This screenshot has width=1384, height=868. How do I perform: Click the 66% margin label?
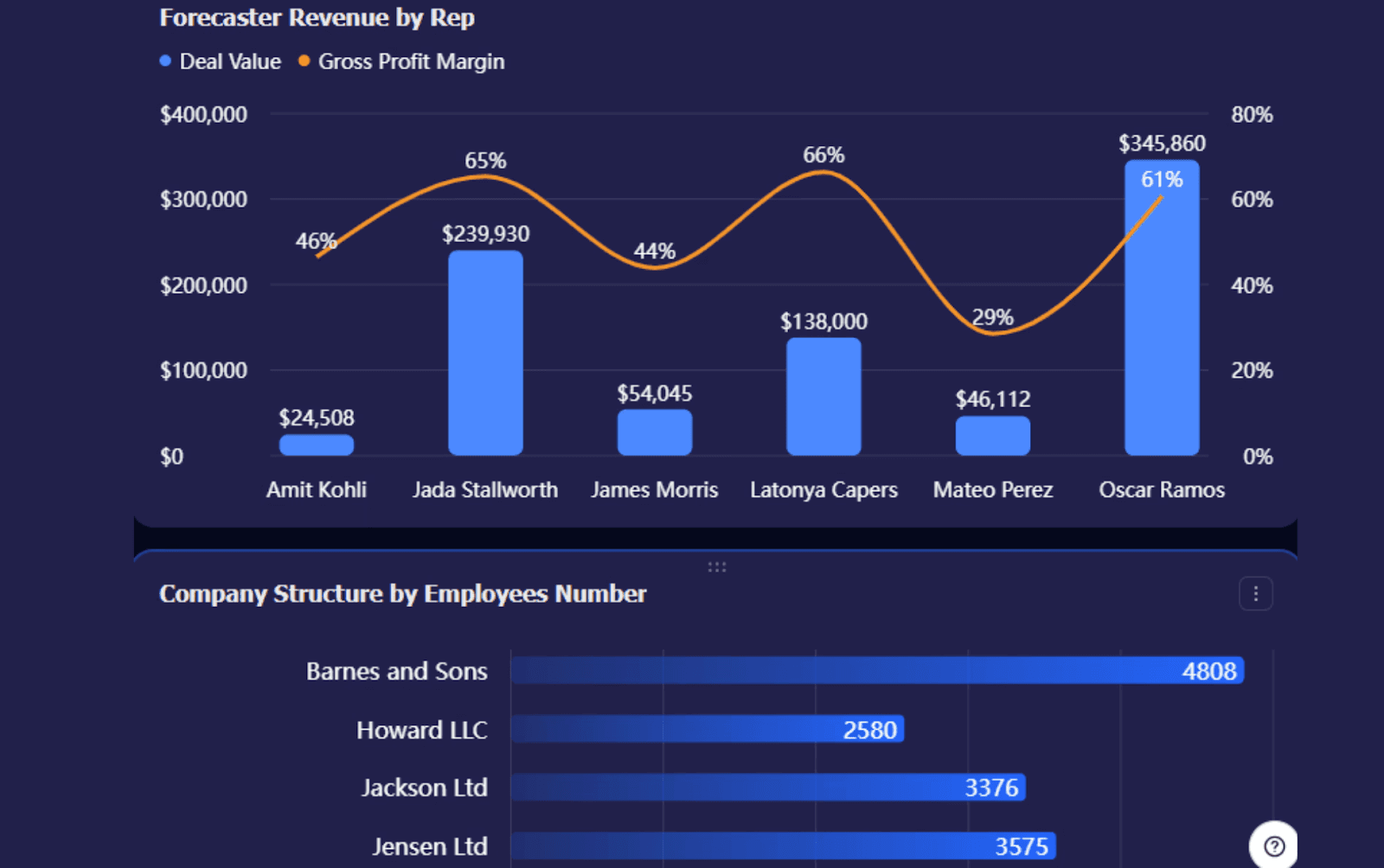823,156
